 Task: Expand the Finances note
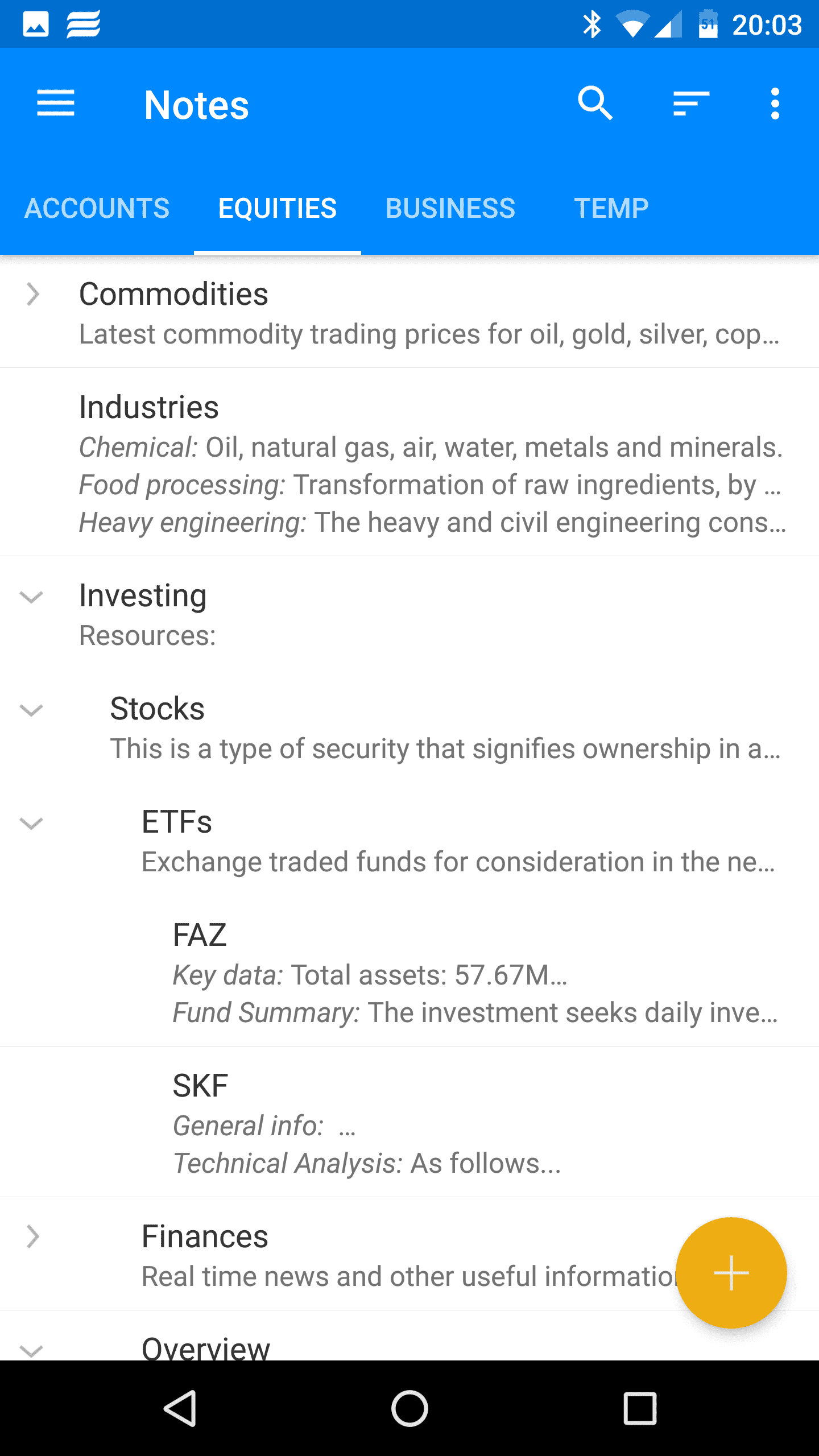pos(32,1237)
